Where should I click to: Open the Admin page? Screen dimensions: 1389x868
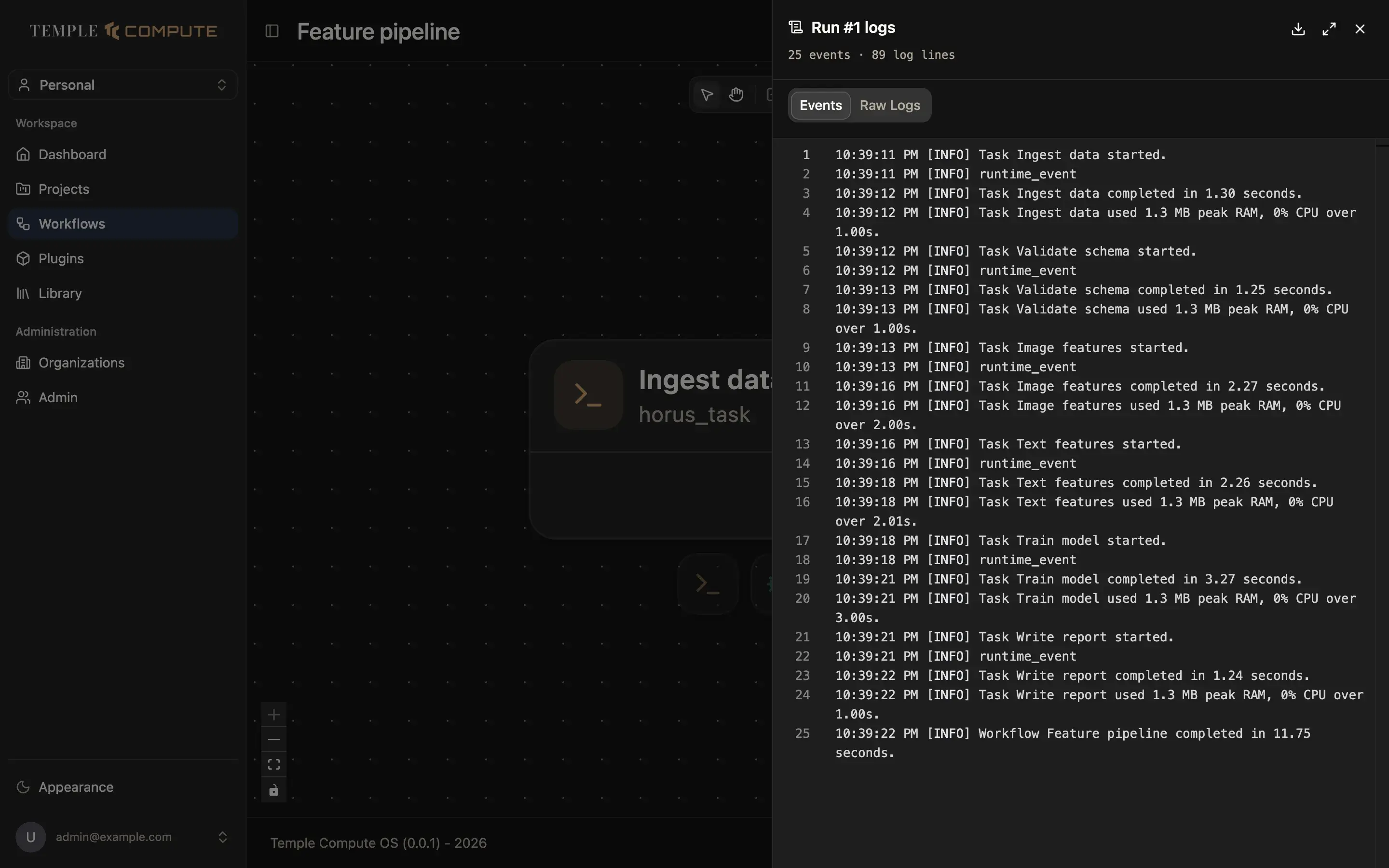[x=123, y=397]
